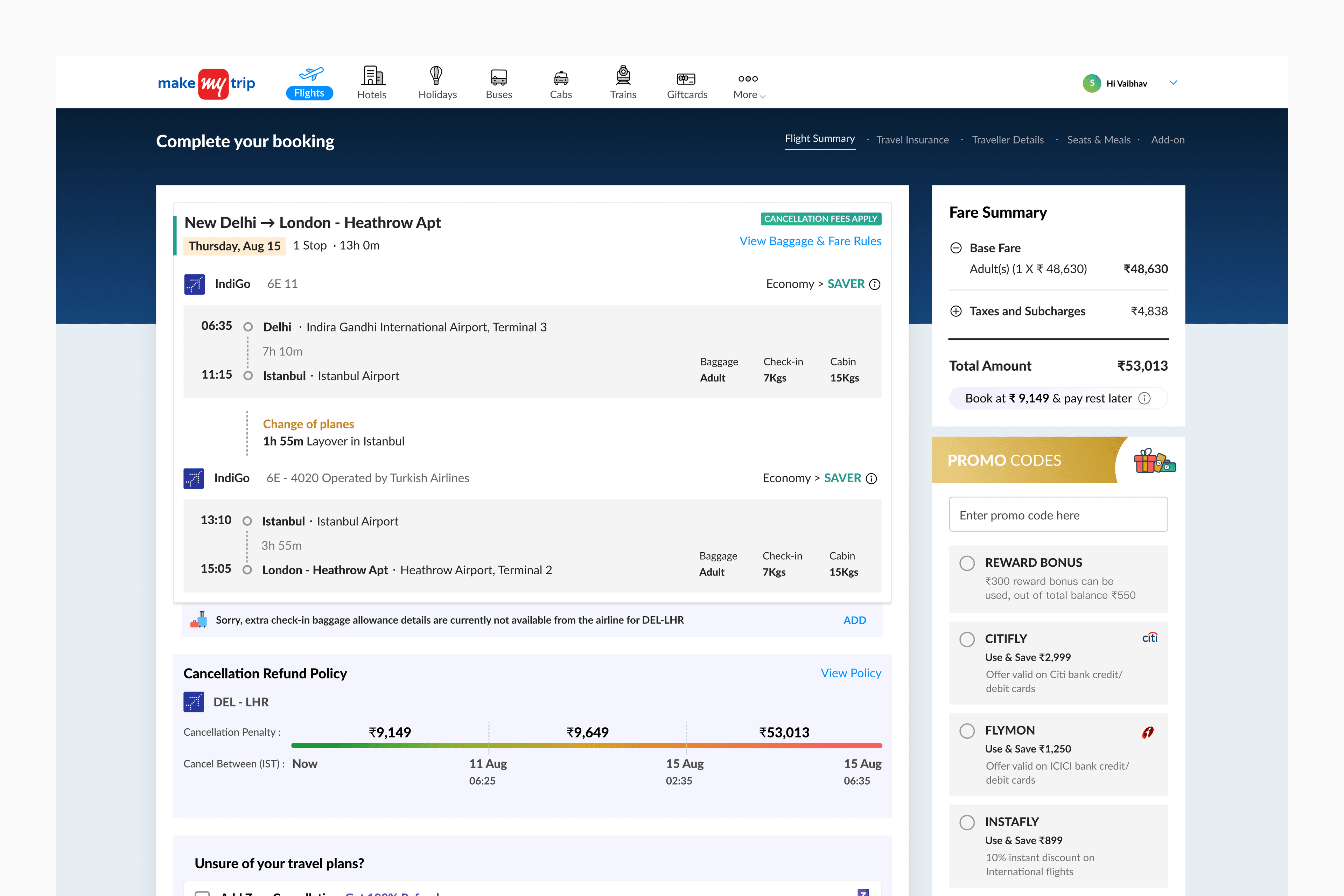Click the promo code input field

click(1058, 515)
